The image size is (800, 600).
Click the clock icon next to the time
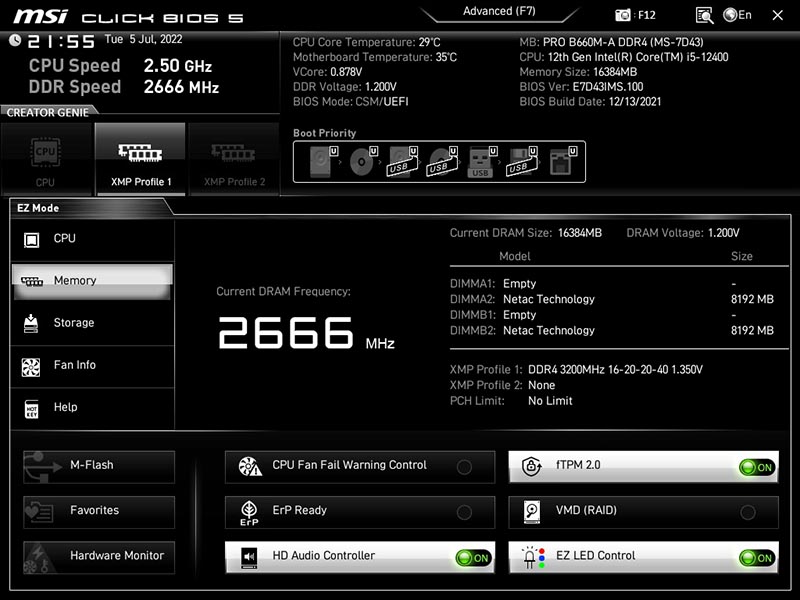coord(15,40)
